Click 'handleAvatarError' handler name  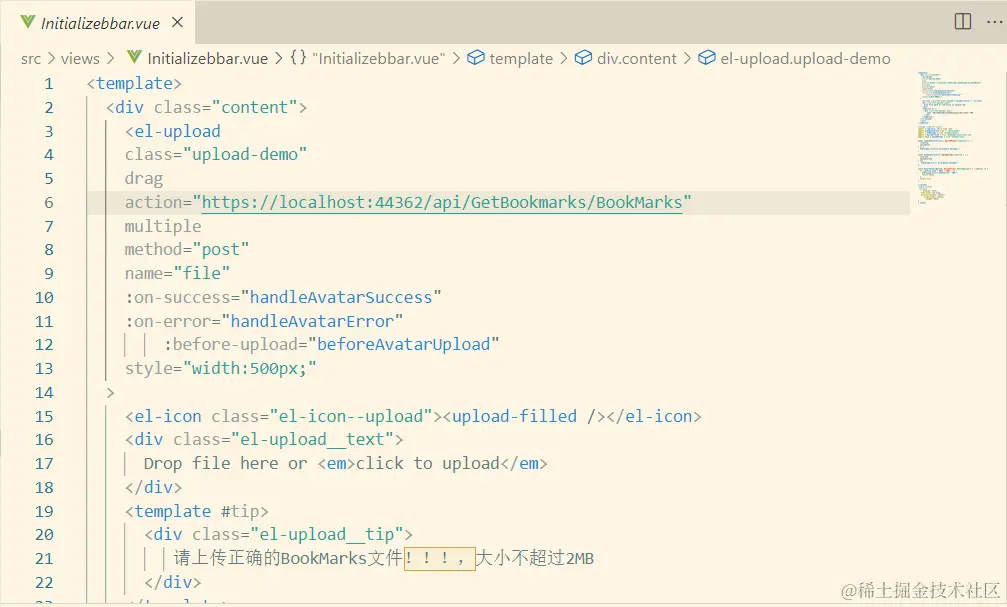[x=312, y=321]
